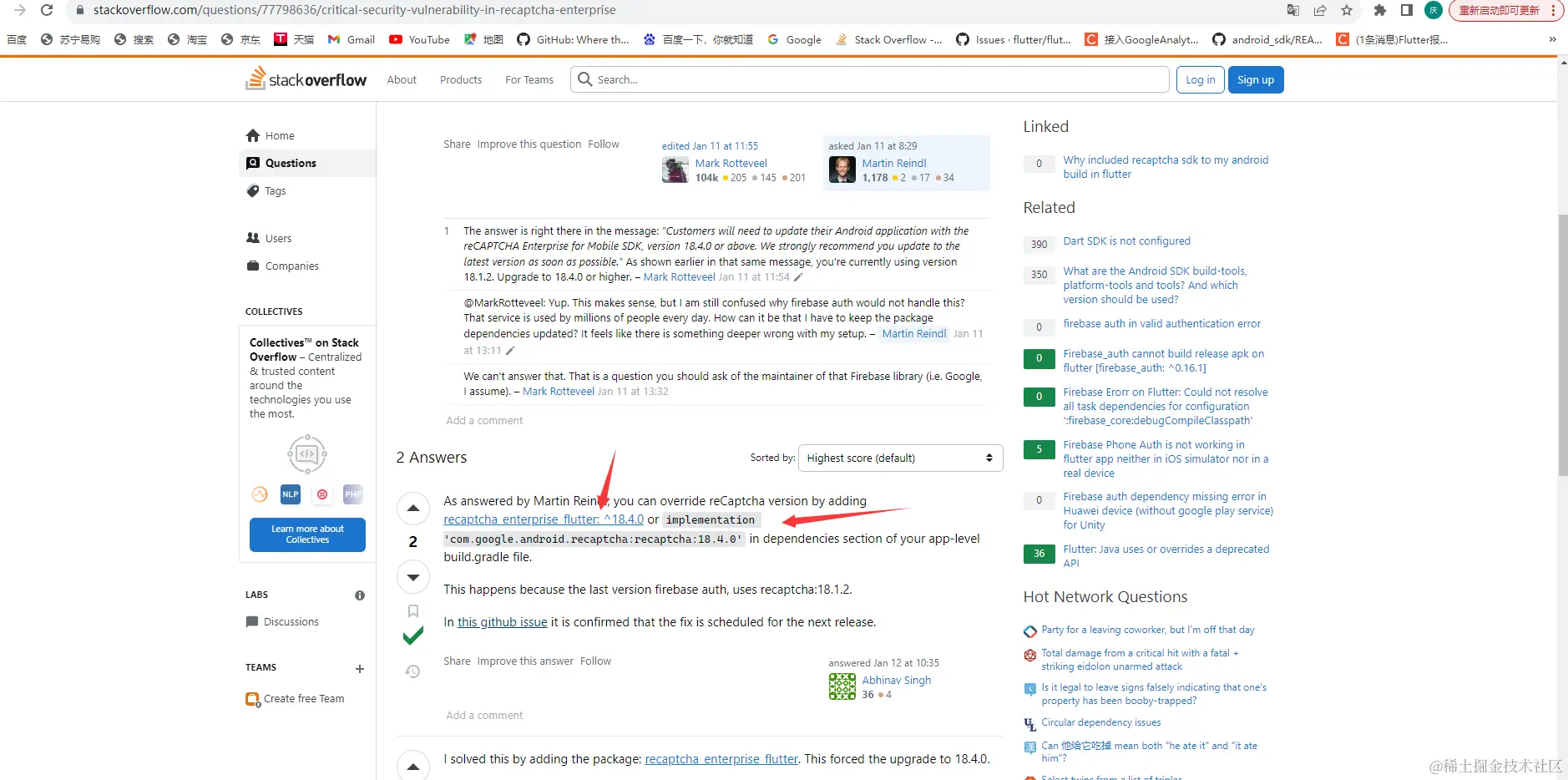
Task: Open the 'this github issue' link
Action: tap(503, 622)
